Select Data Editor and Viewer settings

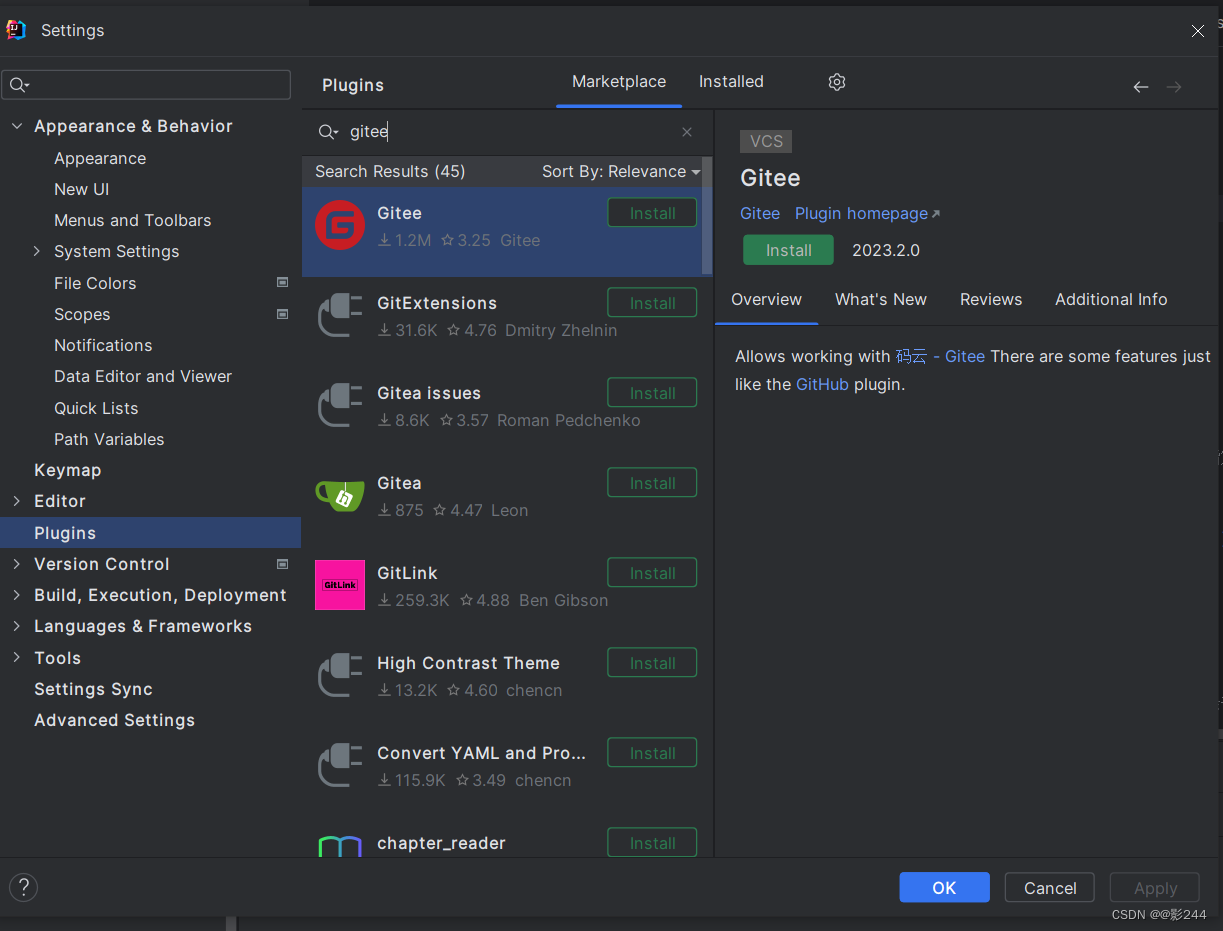pyautogui.click(x=143, y=376)
